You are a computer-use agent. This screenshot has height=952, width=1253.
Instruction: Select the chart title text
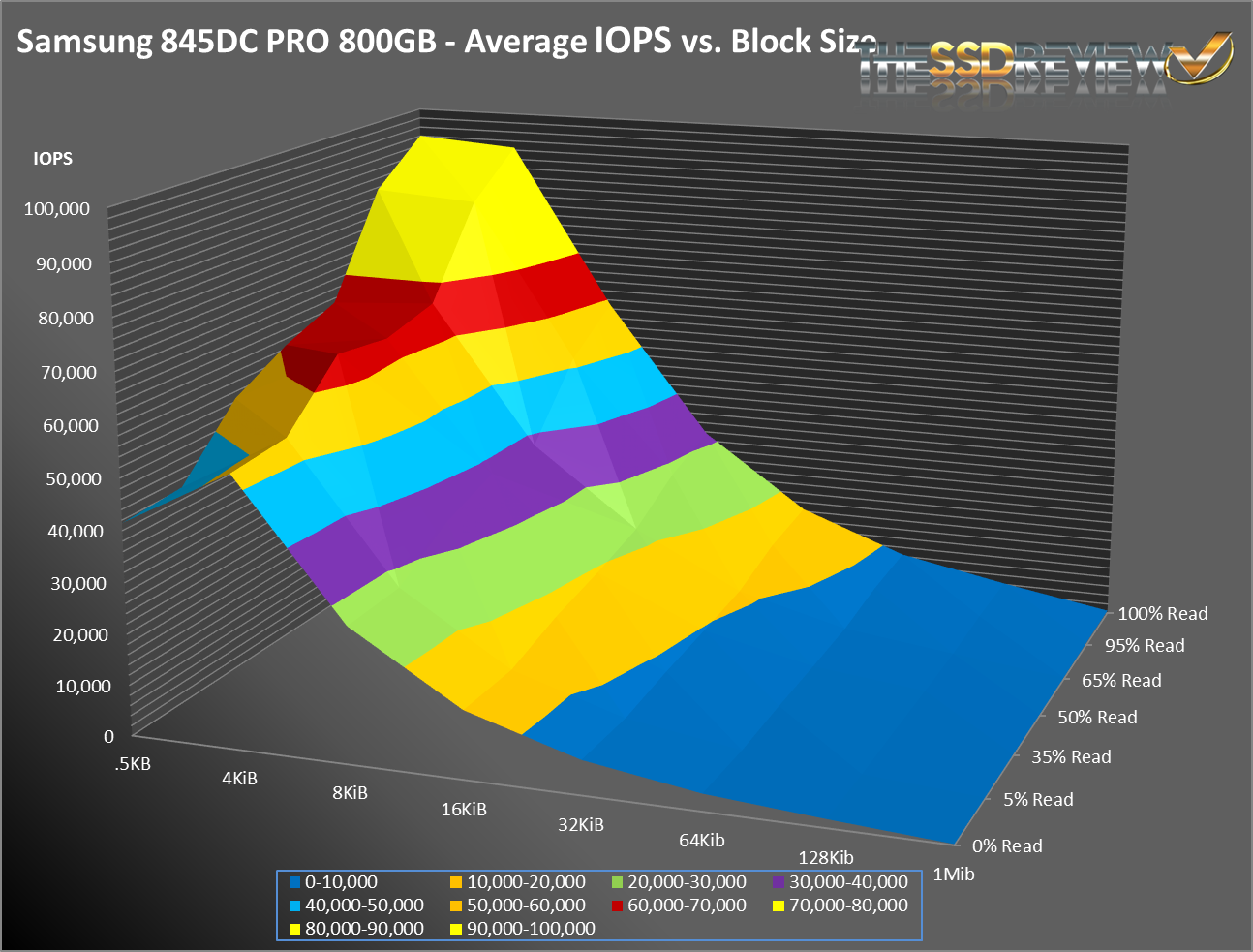445,43
